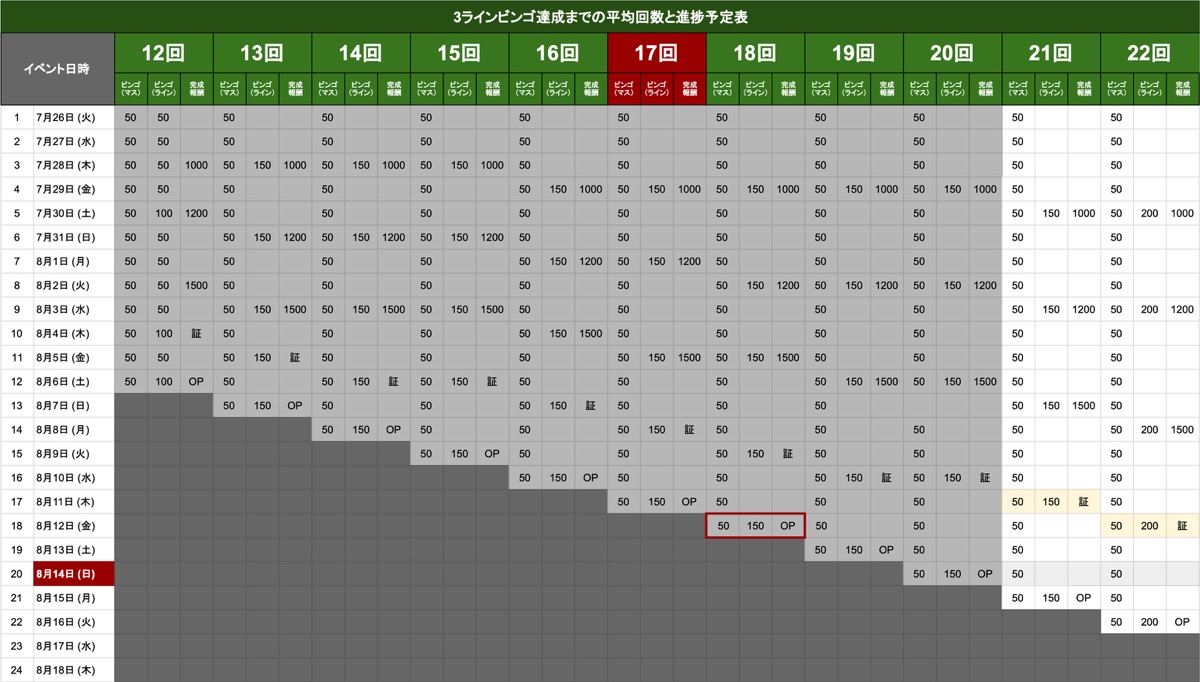This screenshot has width=1200, height=682.
Task: Click the 8月18日 (木) date cell
Action: [x=74, y=670]
